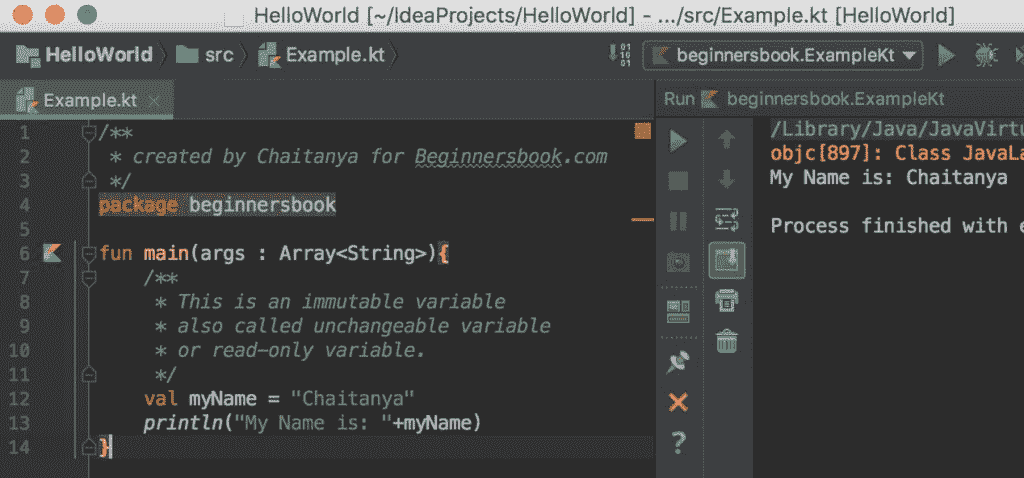
Task: Click the green macOS zoom window button
Action: 87,14
